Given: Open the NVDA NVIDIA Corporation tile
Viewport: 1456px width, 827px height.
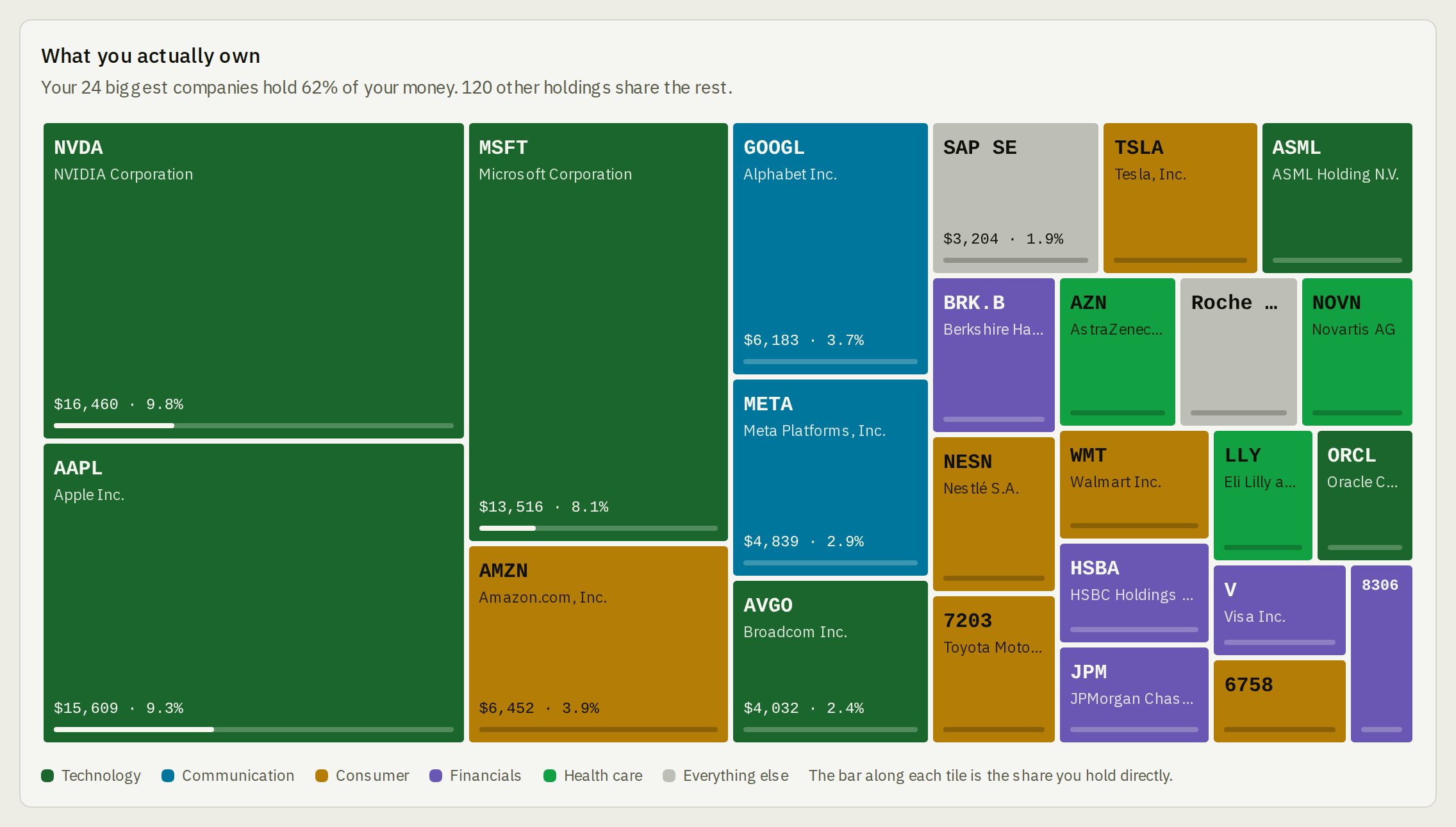Looking at the screenshot, I should pos(254,281).
